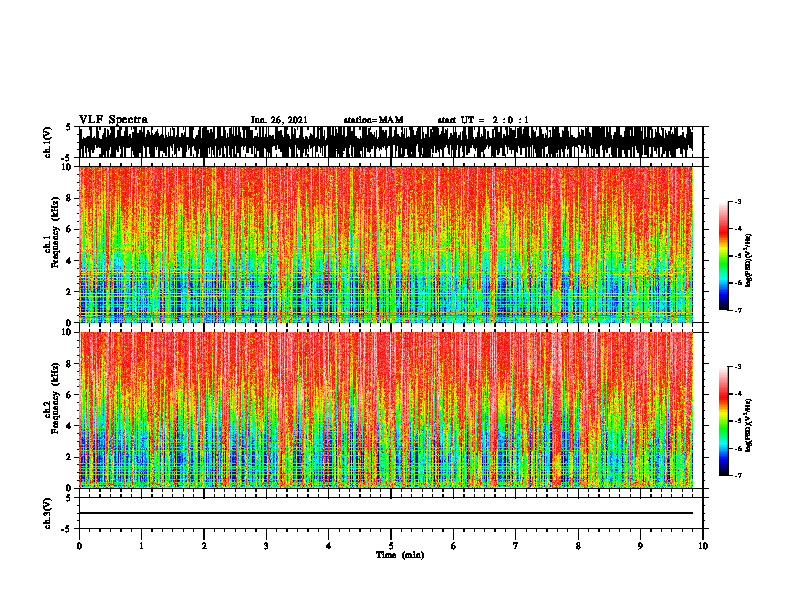Click the "start UT = 2 : 0 : 1" text
792x612 pixels.
tap(483, 120)
